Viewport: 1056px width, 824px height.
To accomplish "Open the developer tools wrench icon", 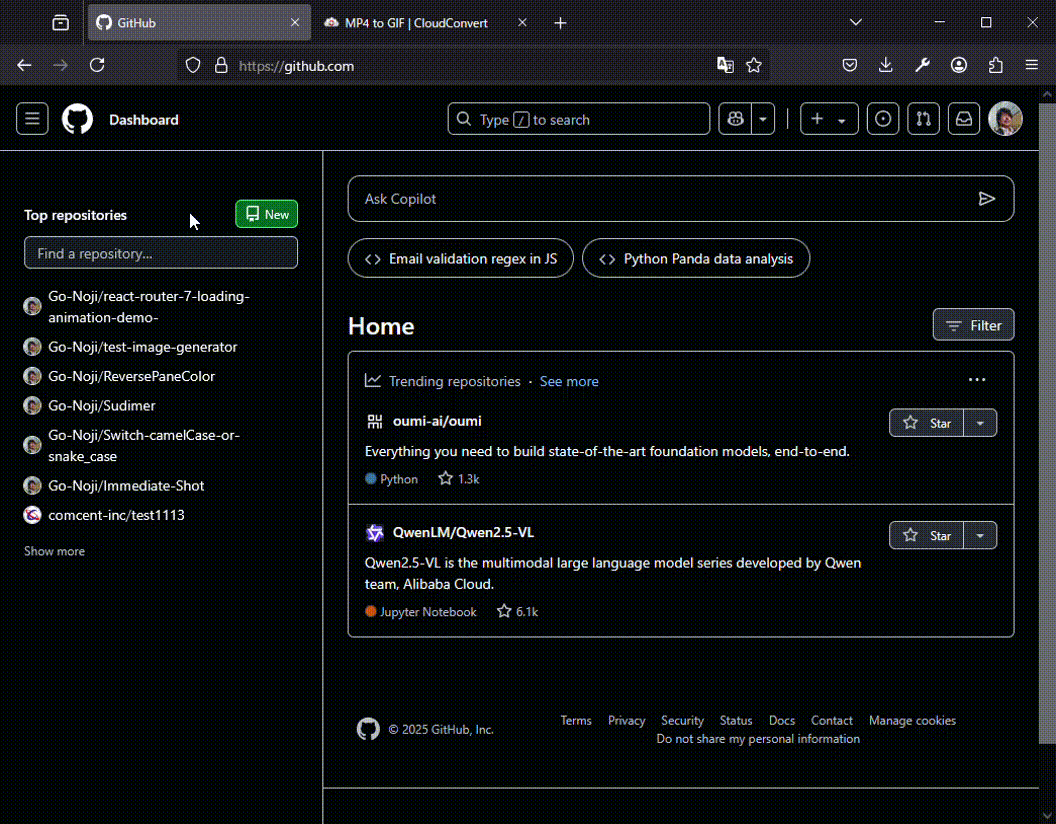I will [x=923, y=65].
